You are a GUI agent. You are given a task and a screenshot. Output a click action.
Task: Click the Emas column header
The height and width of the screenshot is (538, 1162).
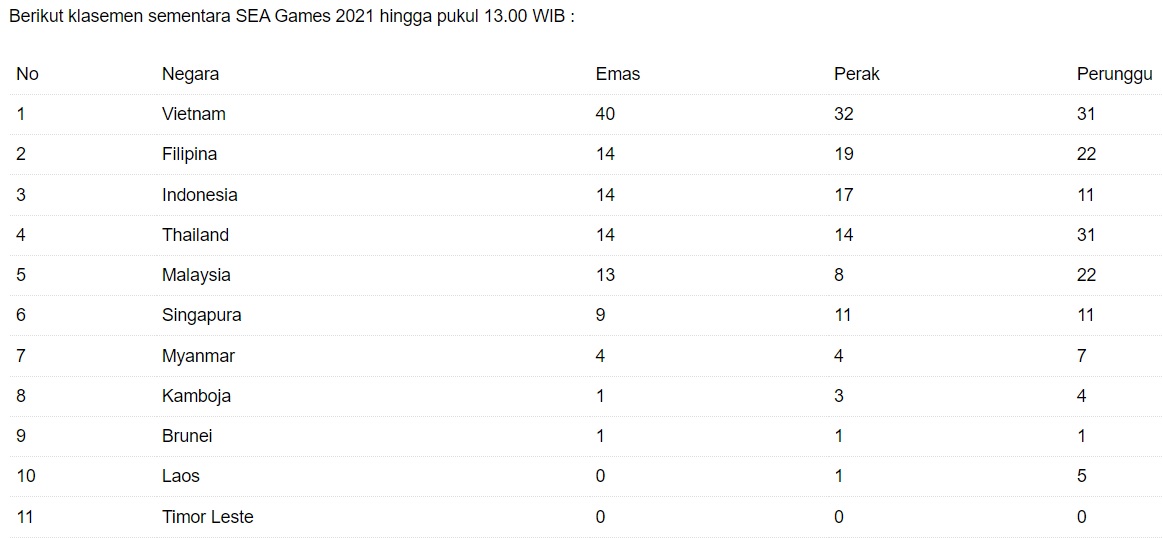617,74
